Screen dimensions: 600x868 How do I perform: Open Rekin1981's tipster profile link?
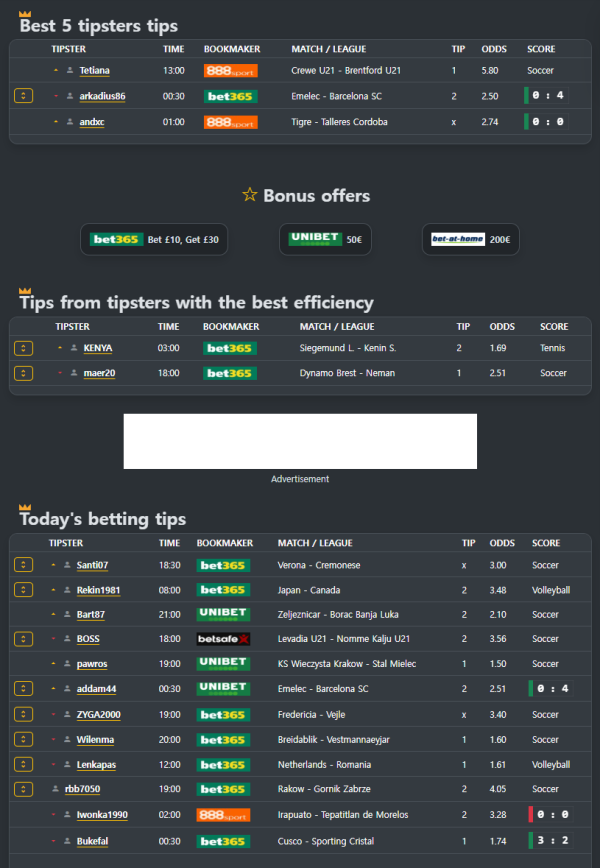(98, 590)
